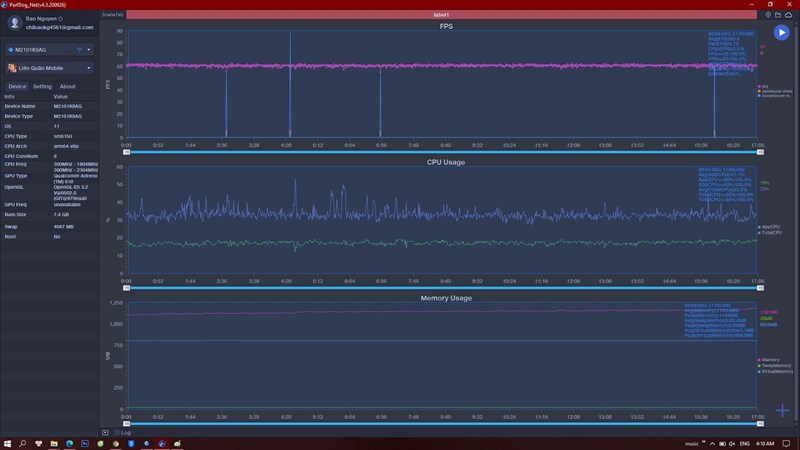
Task: Click the expand icon beside Log
Action: (105, 433)
